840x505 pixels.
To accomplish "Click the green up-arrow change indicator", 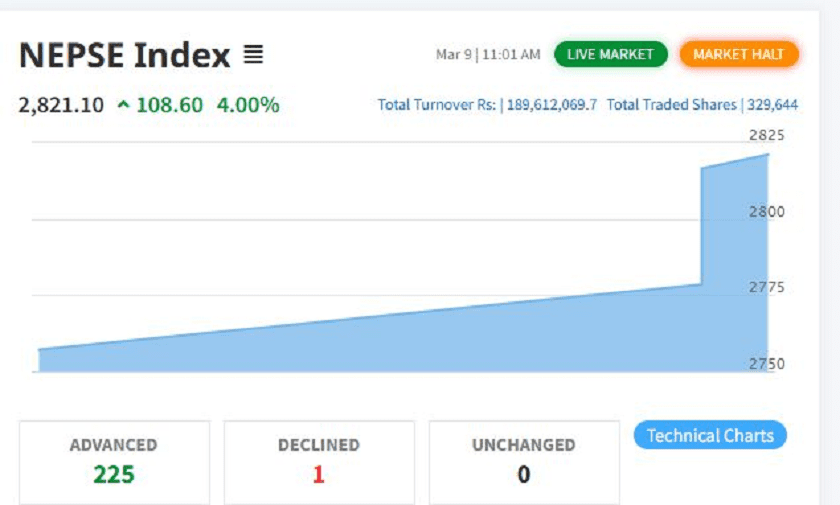I will click(x=124, y=104).
